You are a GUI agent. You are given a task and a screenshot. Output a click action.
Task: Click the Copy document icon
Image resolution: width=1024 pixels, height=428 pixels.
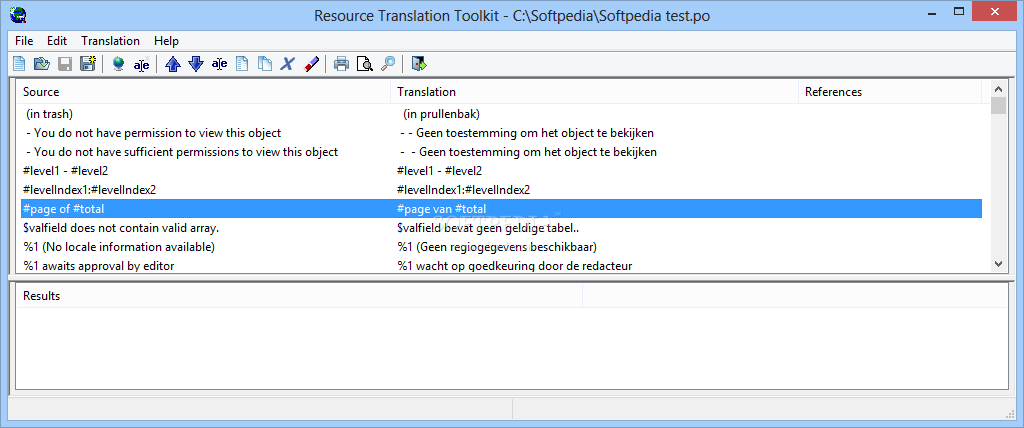tap(242, 64)
